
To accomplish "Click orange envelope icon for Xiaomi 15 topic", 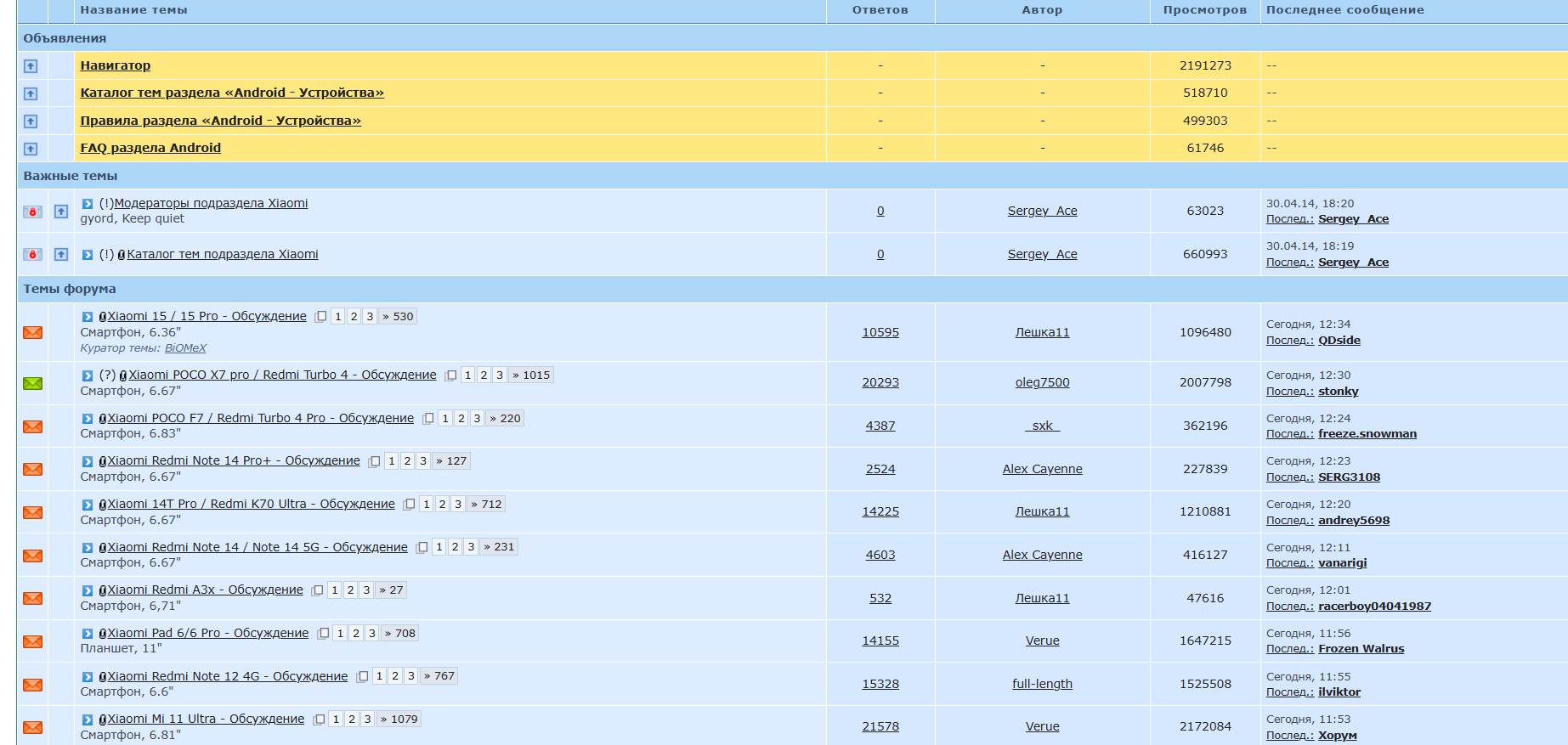I will [32, 332].
